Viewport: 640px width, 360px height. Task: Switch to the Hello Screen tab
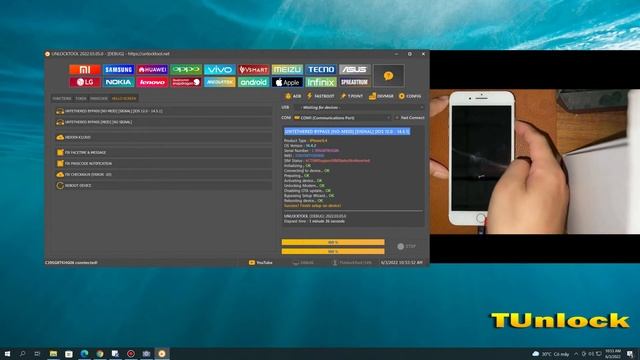(124, 98)
